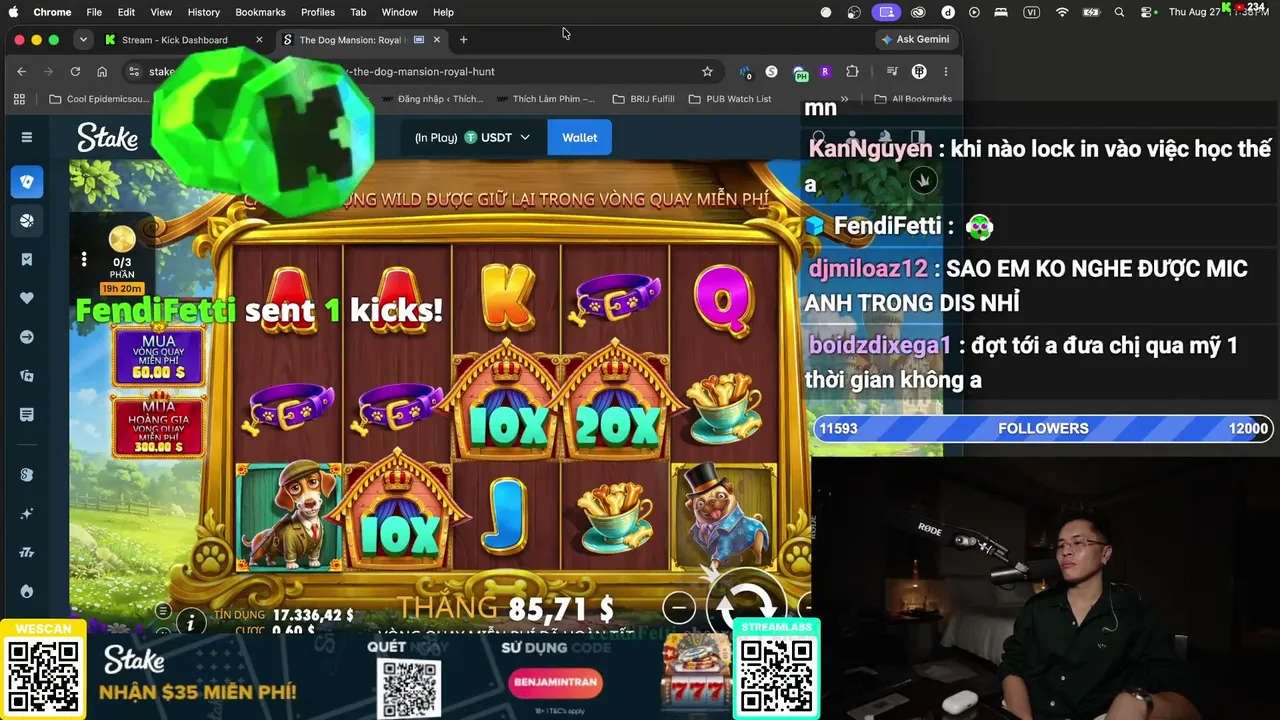The height and width of the screenshot is (720, 1280).
Task: Open the stacked cards icon in sidebar
Action: [27, 376]
